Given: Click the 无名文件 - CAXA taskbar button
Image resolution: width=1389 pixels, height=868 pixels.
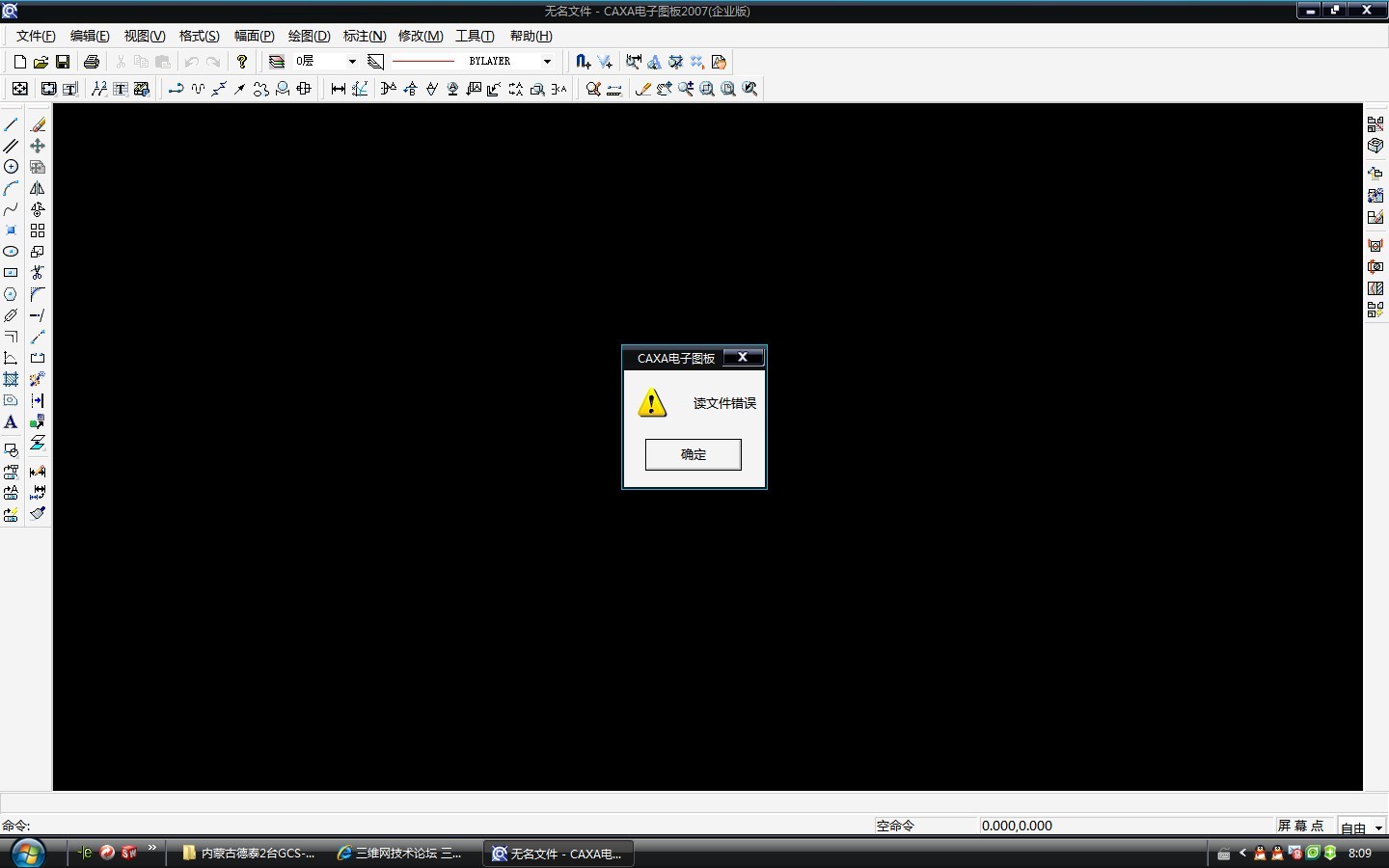Looking at the screenshot, I should tap(558, 854).
